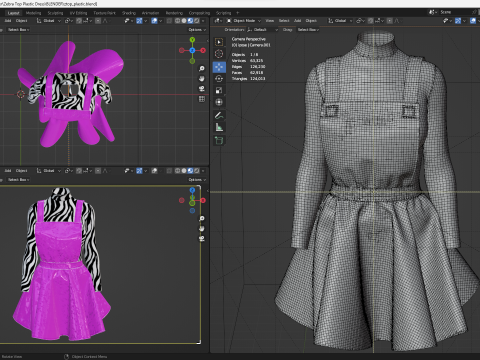
Task: Select the Annotate tool in right viewport toolbar
Action: [x=219, y=115]
